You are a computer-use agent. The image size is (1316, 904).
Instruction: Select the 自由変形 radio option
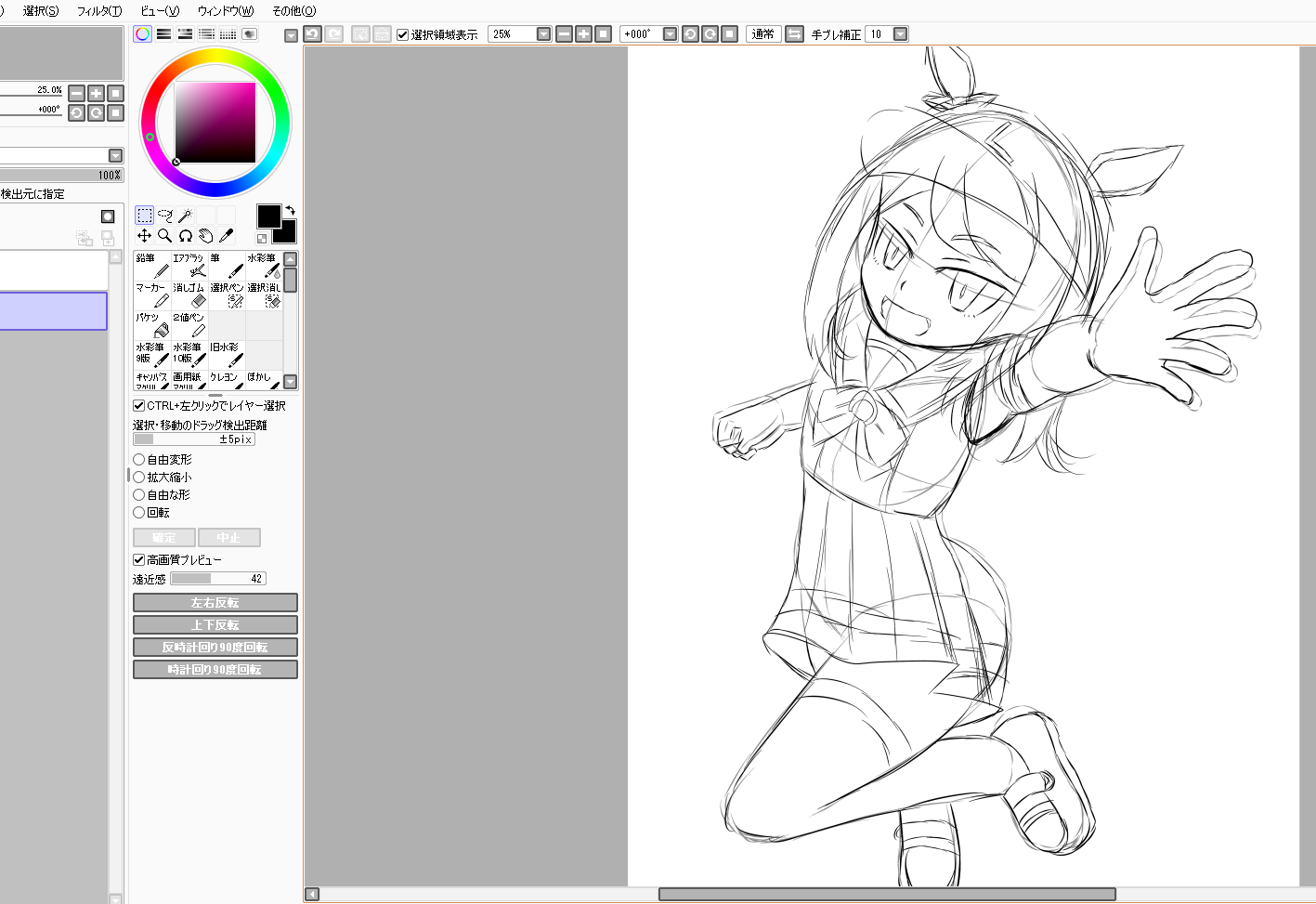[x=139, y=460]
